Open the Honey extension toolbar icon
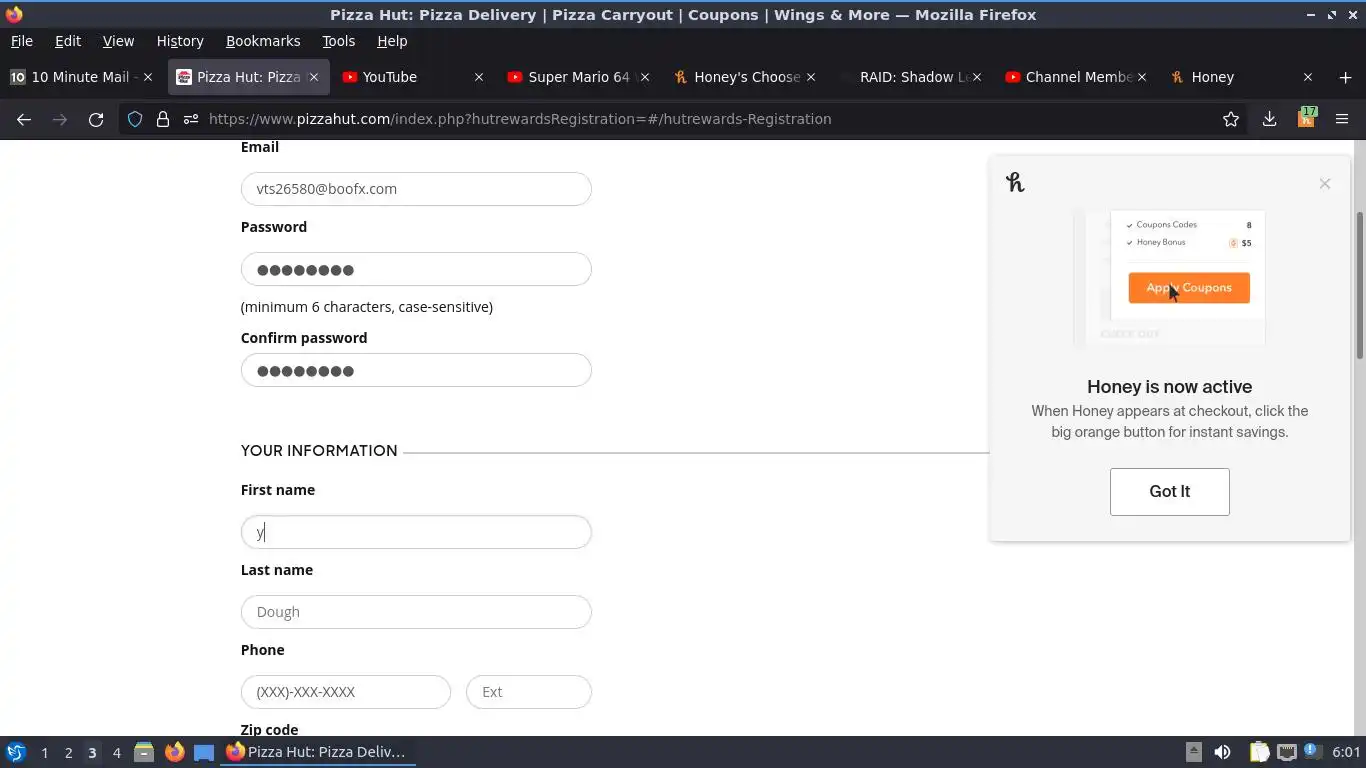 [x=1306, y=118]
